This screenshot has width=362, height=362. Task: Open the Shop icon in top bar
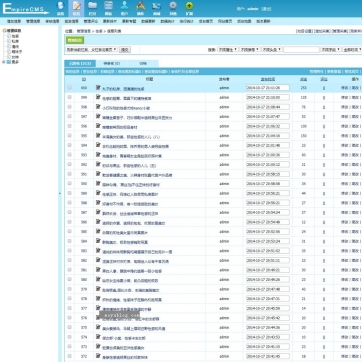[156, 8]
